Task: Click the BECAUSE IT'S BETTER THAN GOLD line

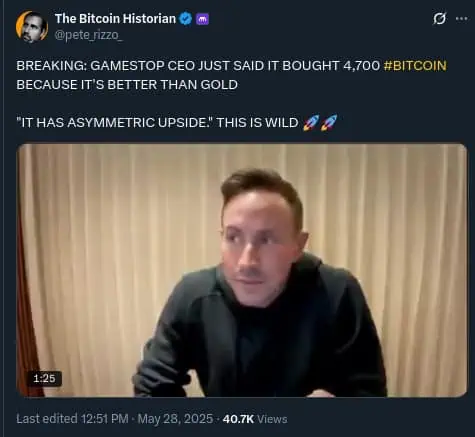Action: click(x=127, y=85)
